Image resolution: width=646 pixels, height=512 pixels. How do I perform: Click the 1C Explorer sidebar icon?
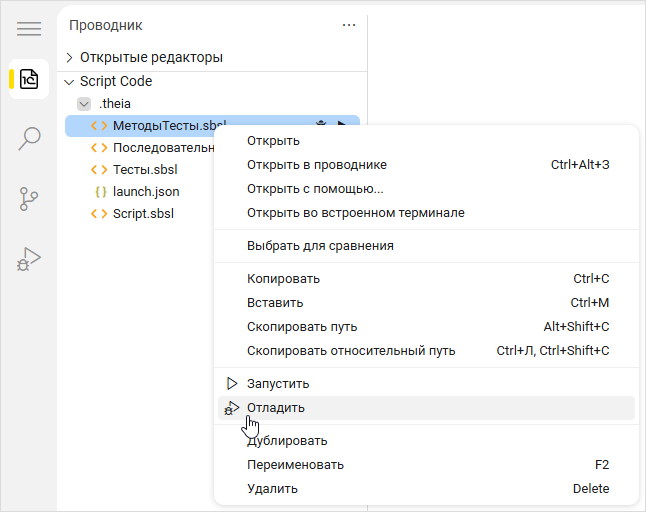click(28, 79)
